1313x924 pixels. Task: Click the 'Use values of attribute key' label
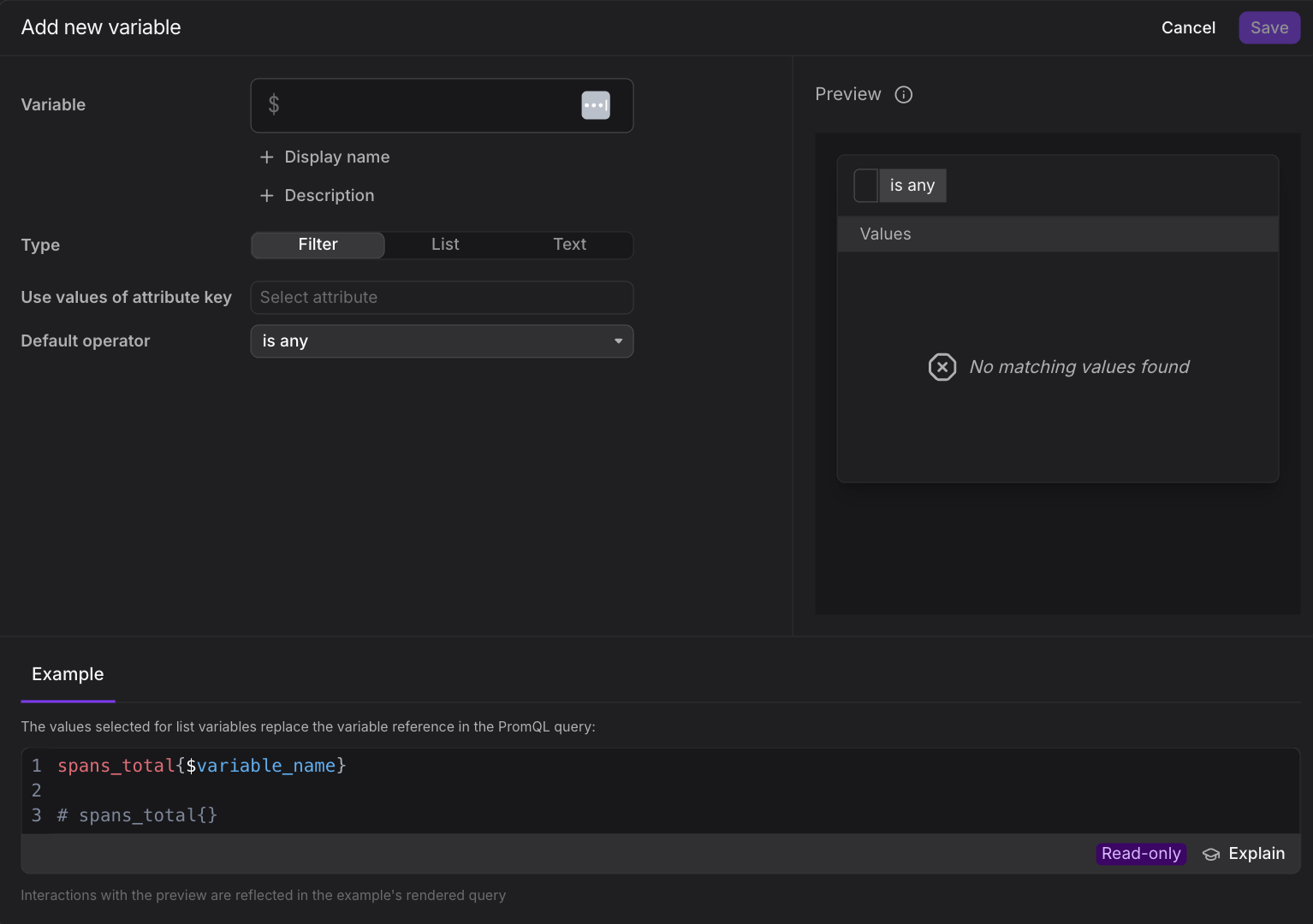127,298
